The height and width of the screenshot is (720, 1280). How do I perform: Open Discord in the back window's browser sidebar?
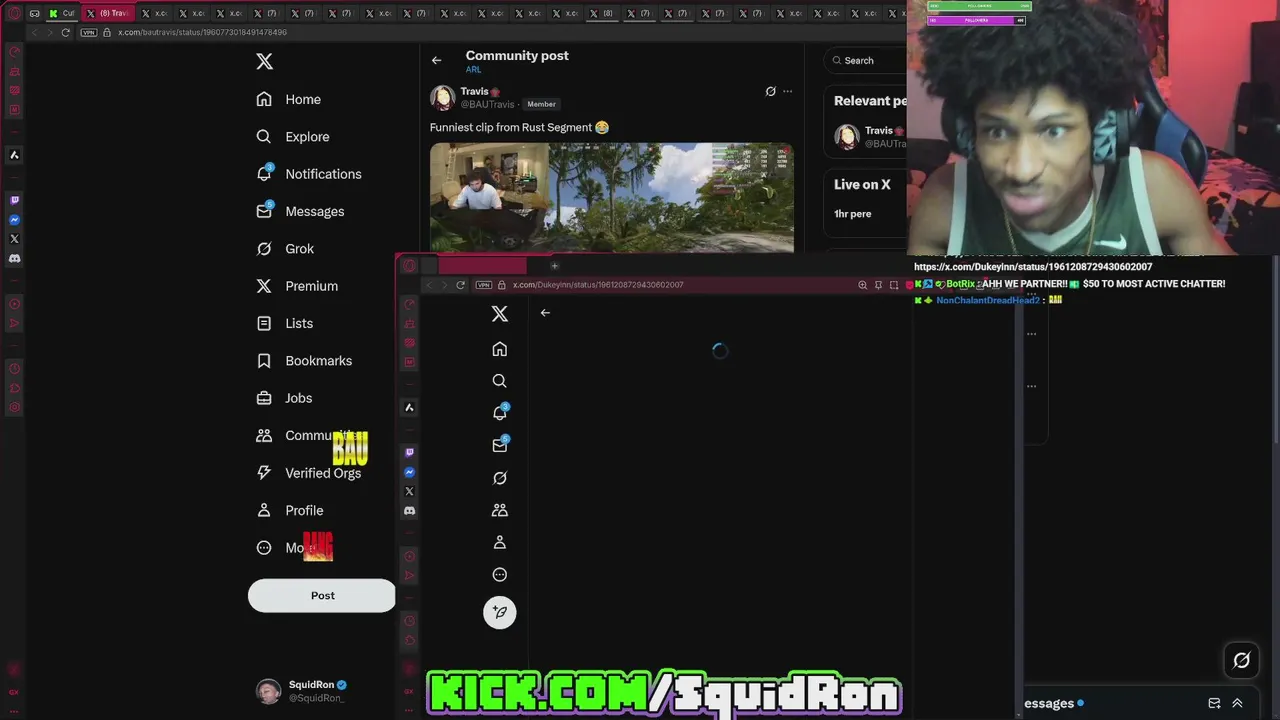tap(14, 258)
